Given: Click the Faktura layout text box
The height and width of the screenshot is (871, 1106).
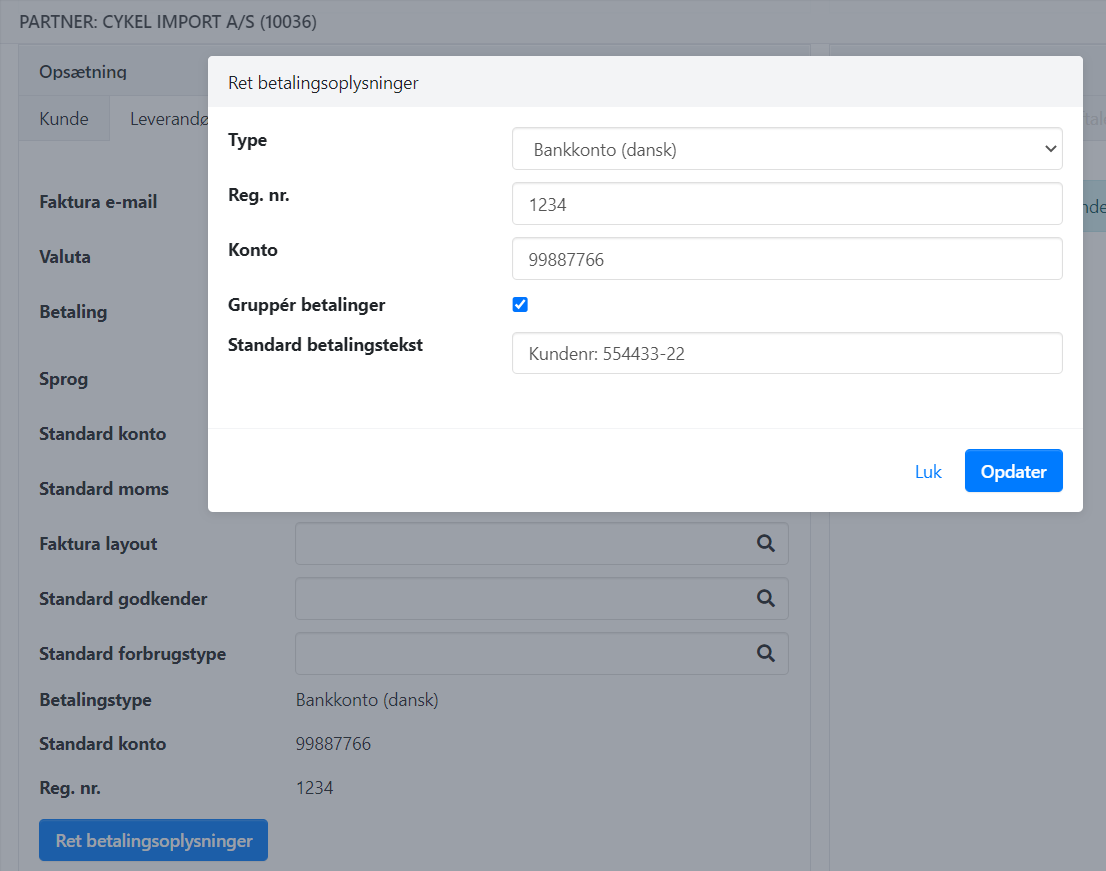Looking at the screenshot, I should click(520, 543).
